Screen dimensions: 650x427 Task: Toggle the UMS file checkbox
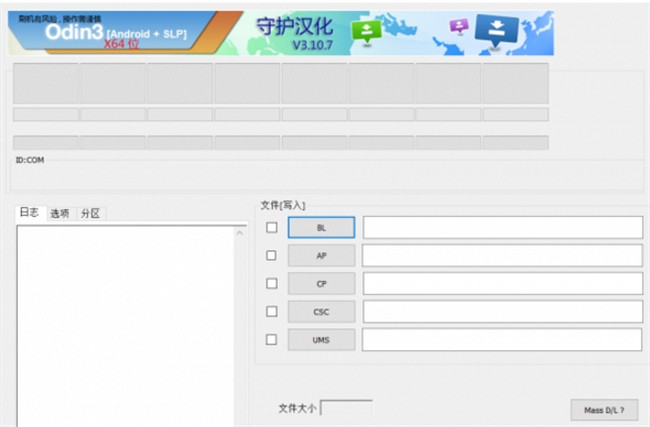click(271, 340)
